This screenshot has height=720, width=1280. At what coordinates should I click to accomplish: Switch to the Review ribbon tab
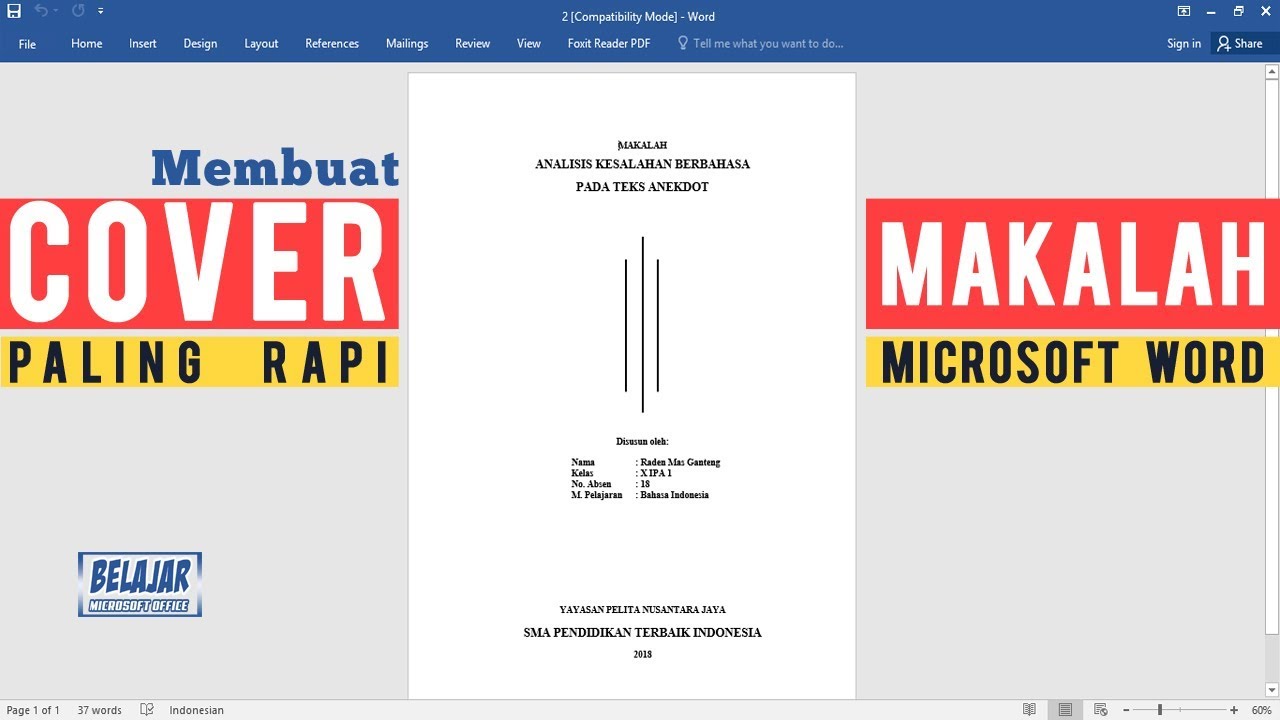[472, 44]
